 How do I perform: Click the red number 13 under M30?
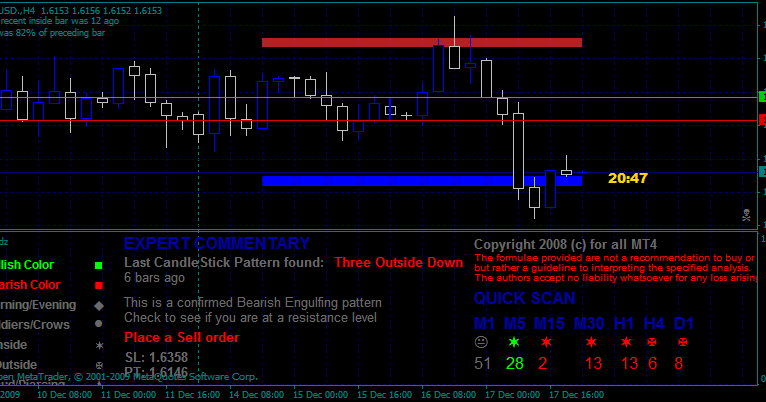594,363
